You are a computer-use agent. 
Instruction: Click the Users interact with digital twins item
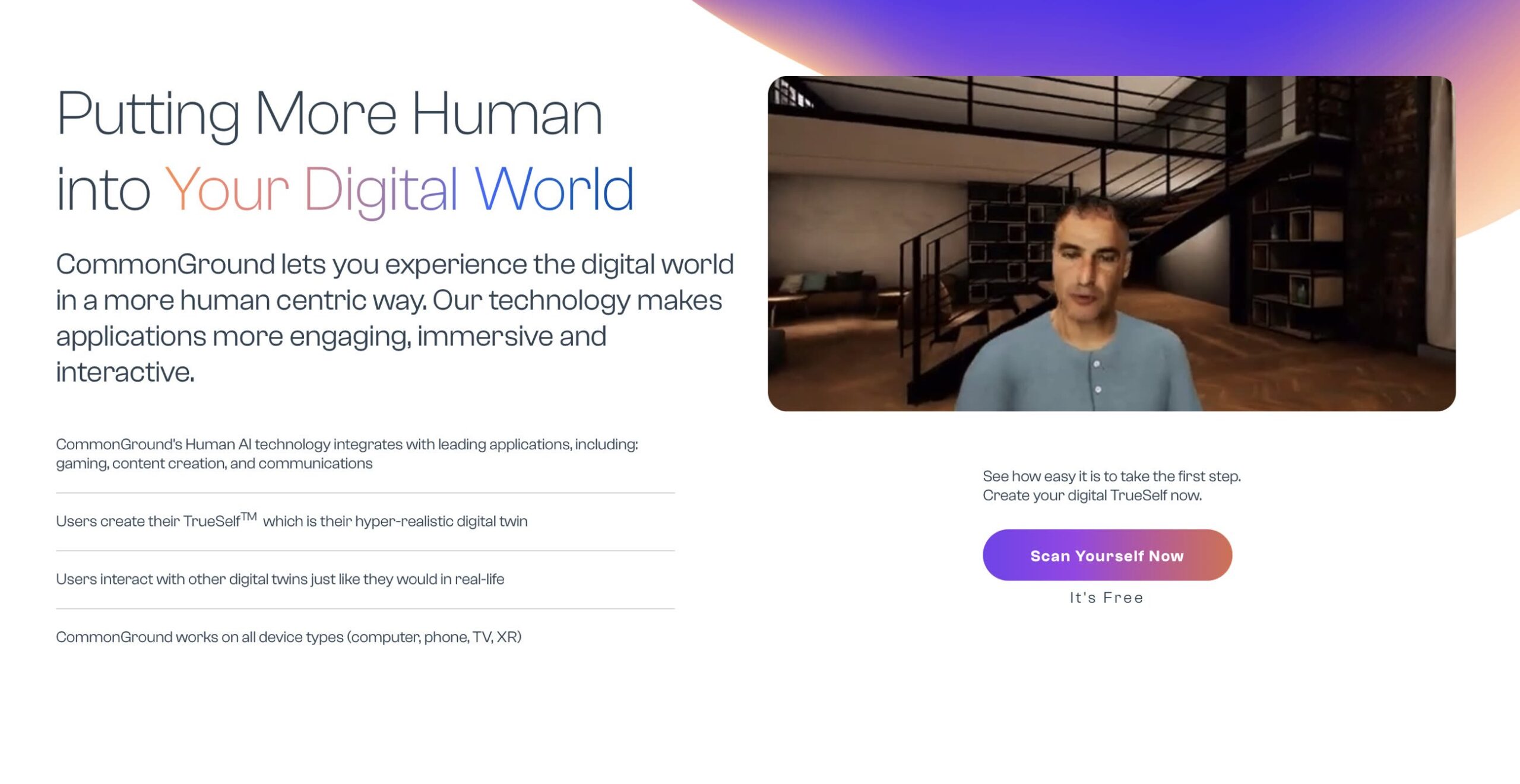pos(280,579)
